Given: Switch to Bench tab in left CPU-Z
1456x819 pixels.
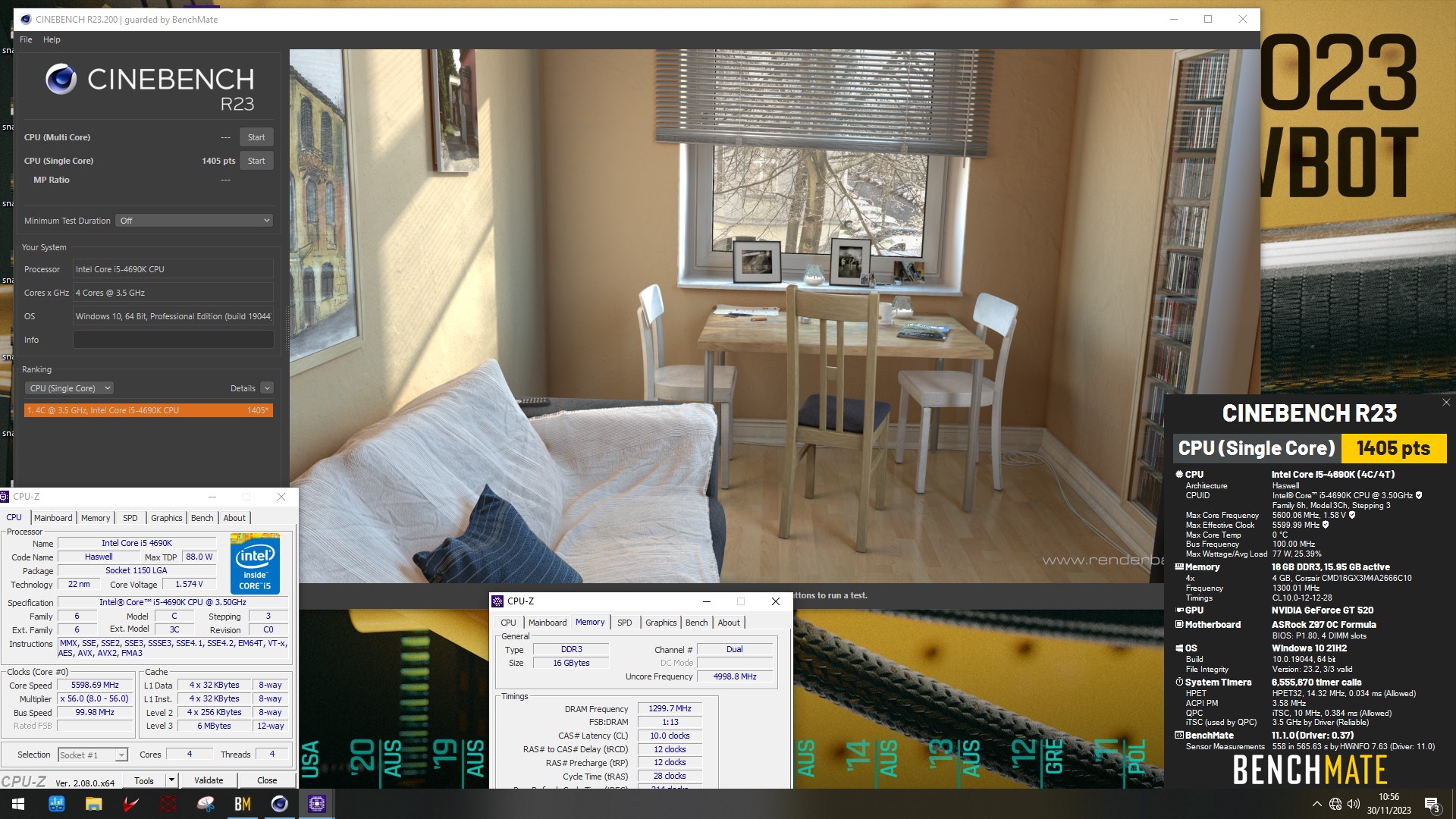Looking at the screenshot, I should pos(202,518).
